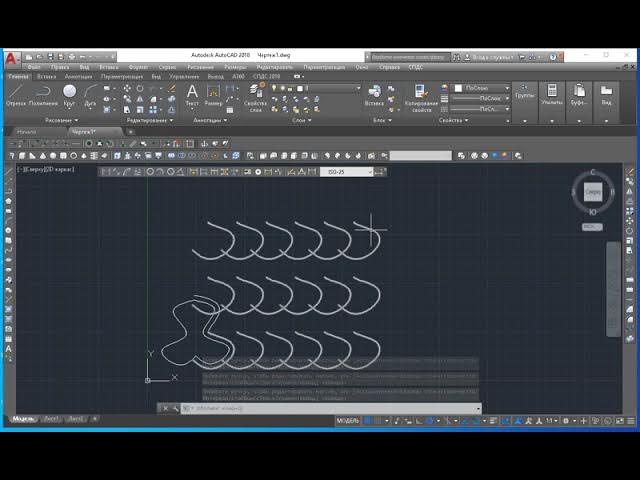The height and width of the screenshot is (480, 640).
Task: Click the new drawing tab plus button
Action: coord(131,132)
